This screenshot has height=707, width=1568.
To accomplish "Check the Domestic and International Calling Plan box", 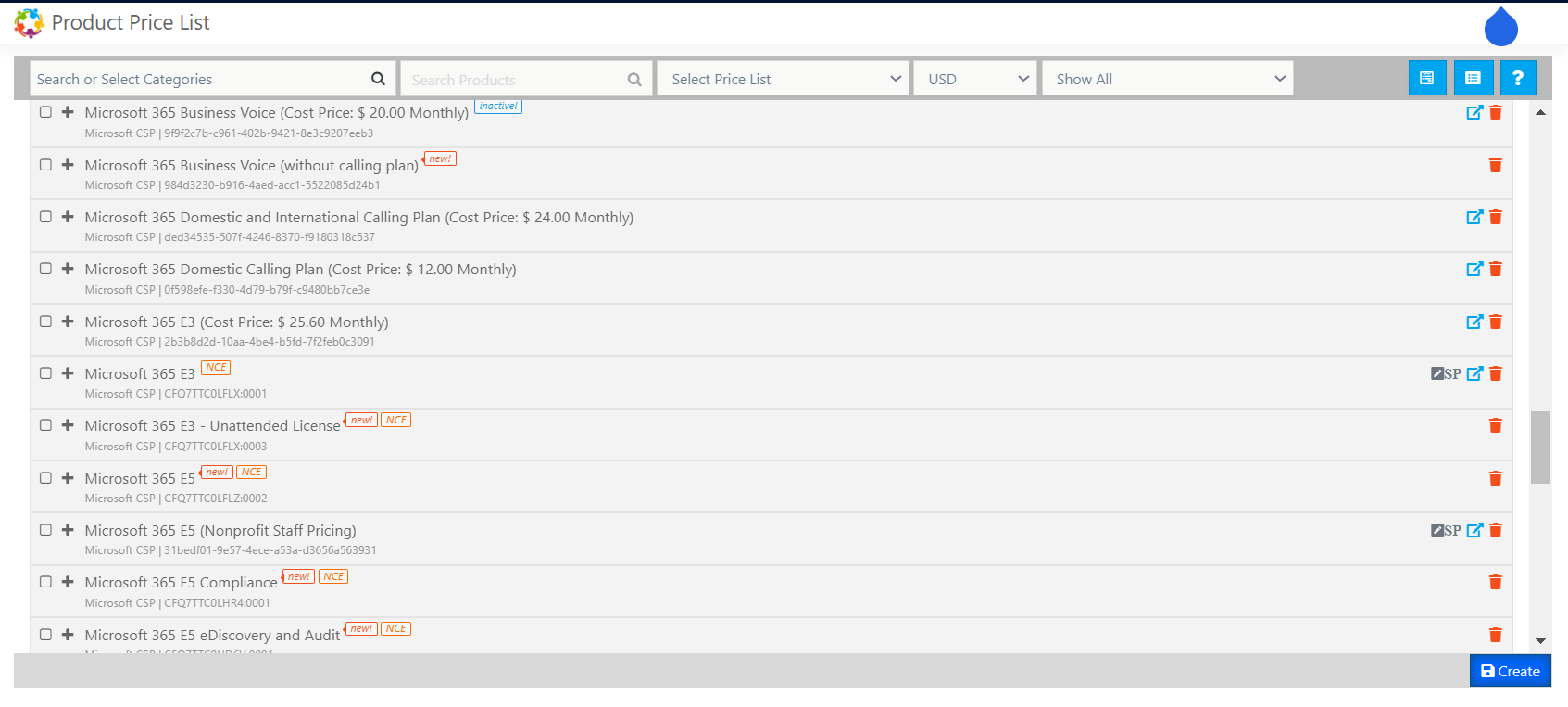I will (45, 217).
